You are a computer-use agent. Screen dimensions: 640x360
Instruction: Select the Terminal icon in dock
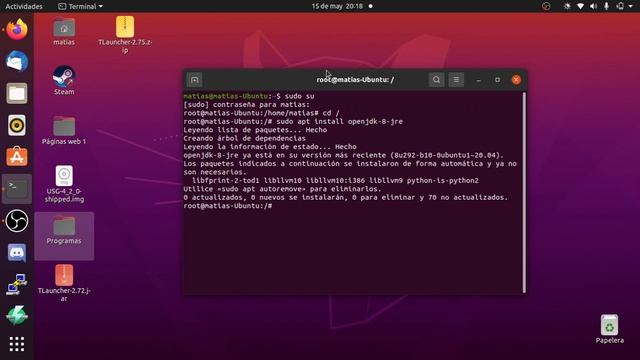(x=17, y=189)
